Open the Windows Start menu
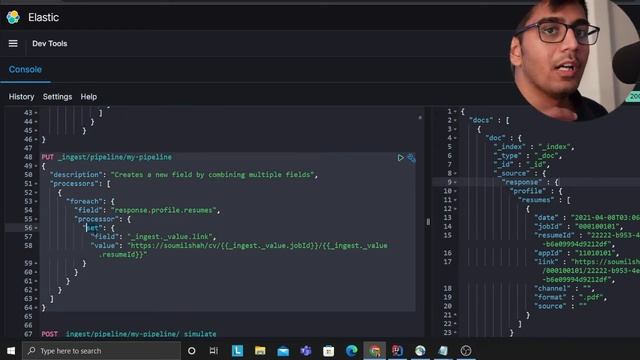 (x=11, y=351)
